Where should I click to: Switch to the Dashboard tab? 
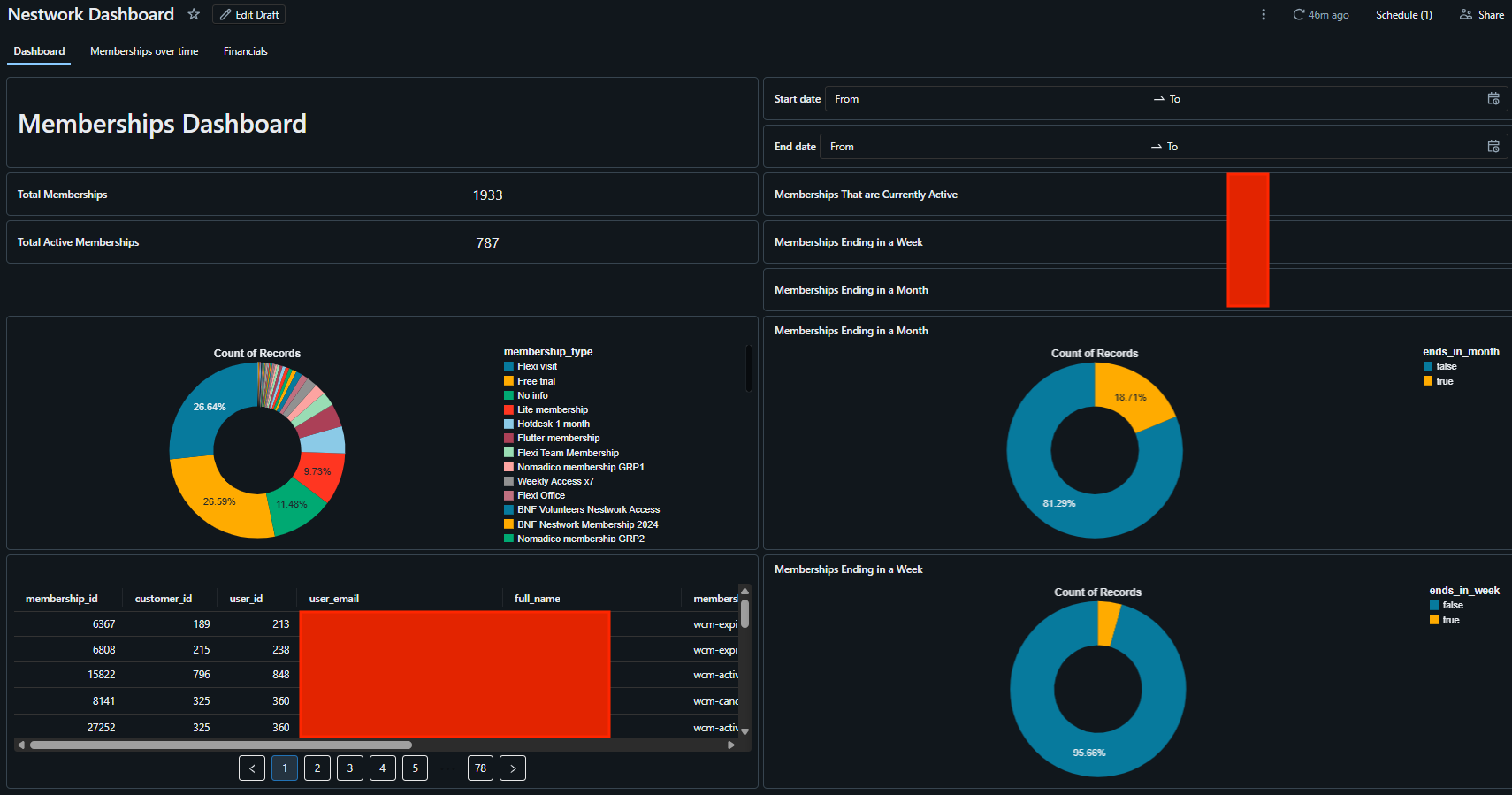click(x=39, y=51)
